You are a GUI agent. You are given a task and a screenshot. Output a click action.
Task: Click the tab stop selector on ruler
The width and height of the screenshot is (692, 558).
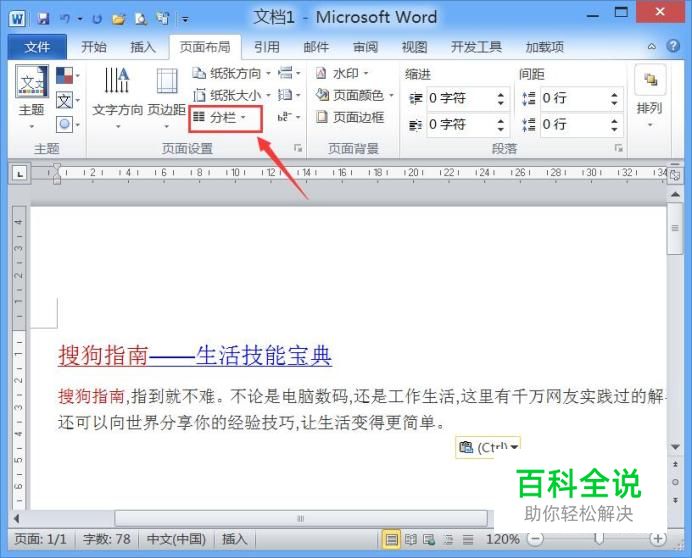tap(20, 174)
